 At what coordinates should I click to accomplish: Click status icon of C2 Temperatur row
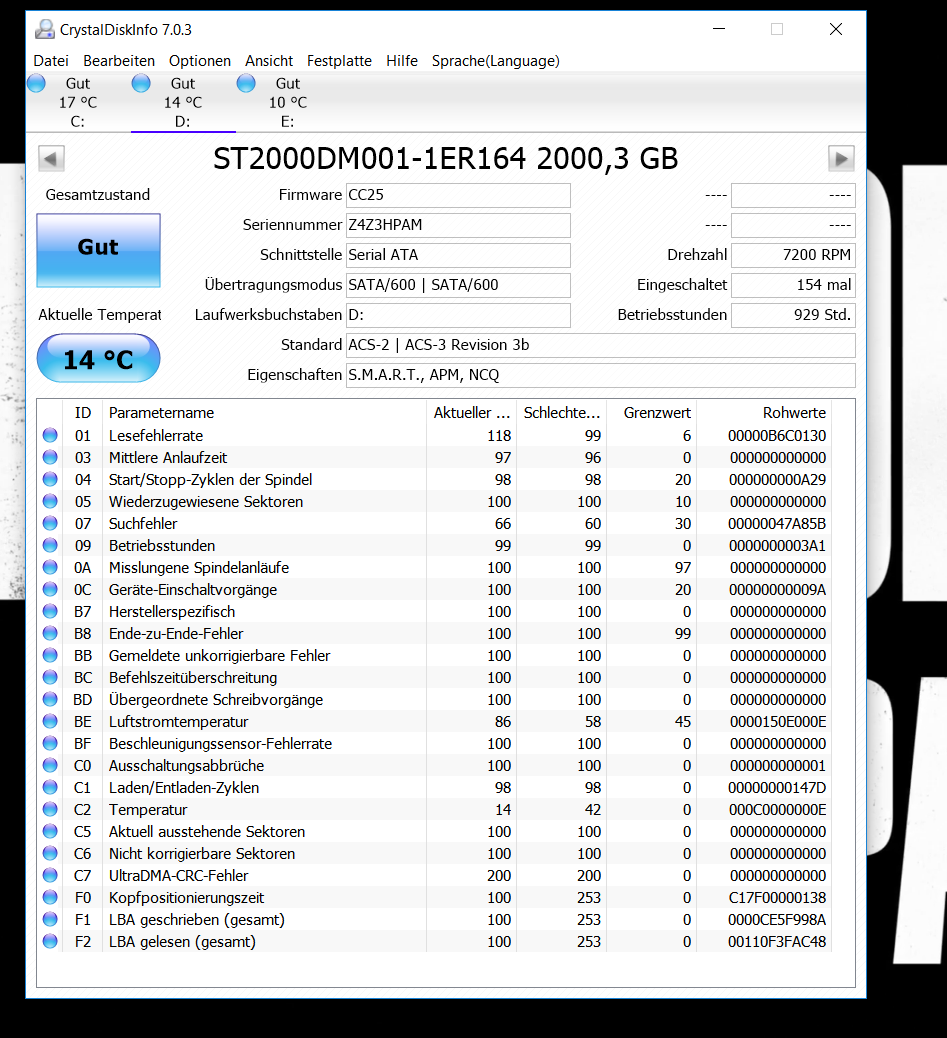coord(50,809)
